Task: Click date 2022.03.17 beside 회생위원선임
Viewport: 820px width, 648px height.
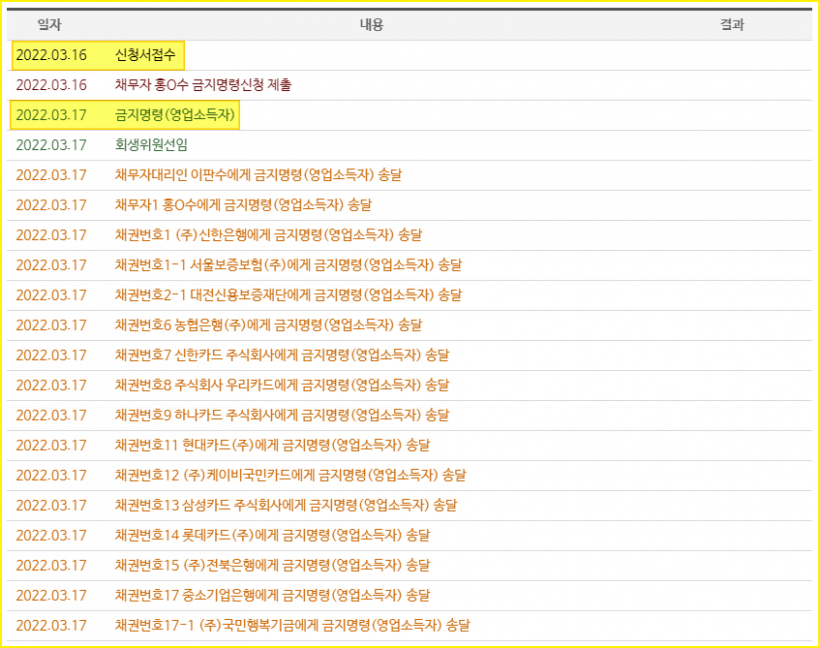Action: tap(51, 145)
